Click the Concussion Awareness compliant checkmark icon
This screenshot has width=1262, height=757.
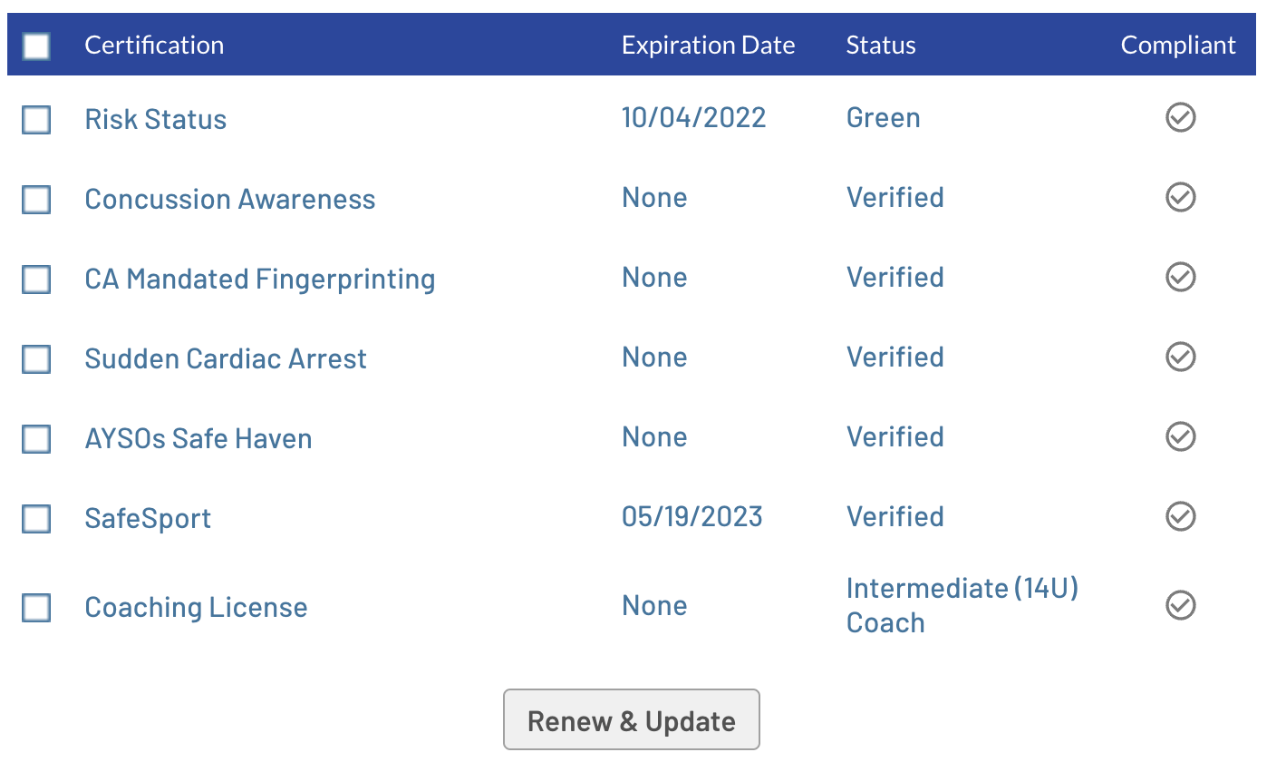pos(1180,198)
